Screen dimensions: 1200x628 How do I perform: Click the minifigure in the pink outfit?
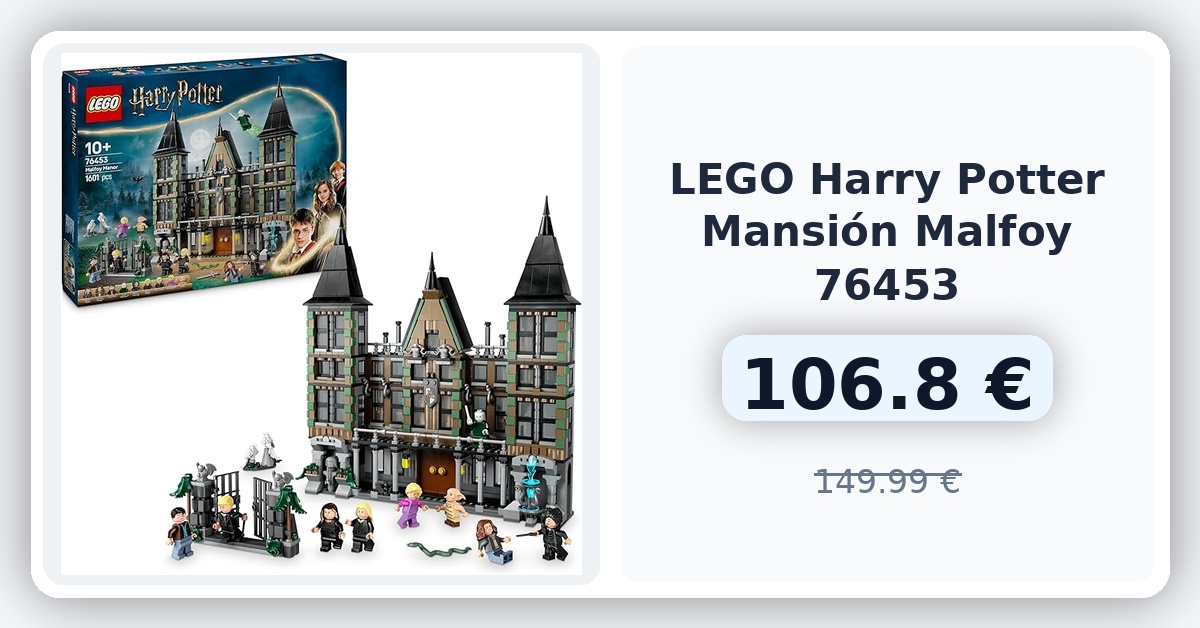point(410,505)
